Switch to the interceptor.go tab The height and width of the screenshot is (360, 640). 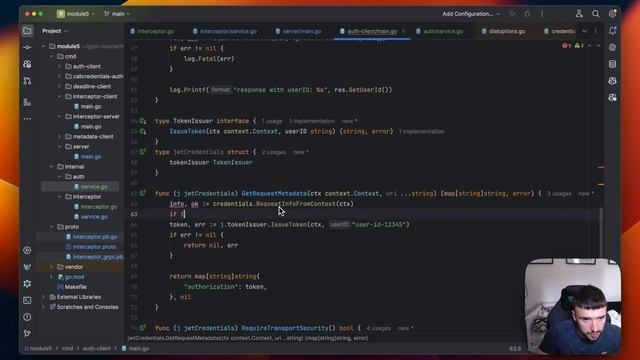152,31
